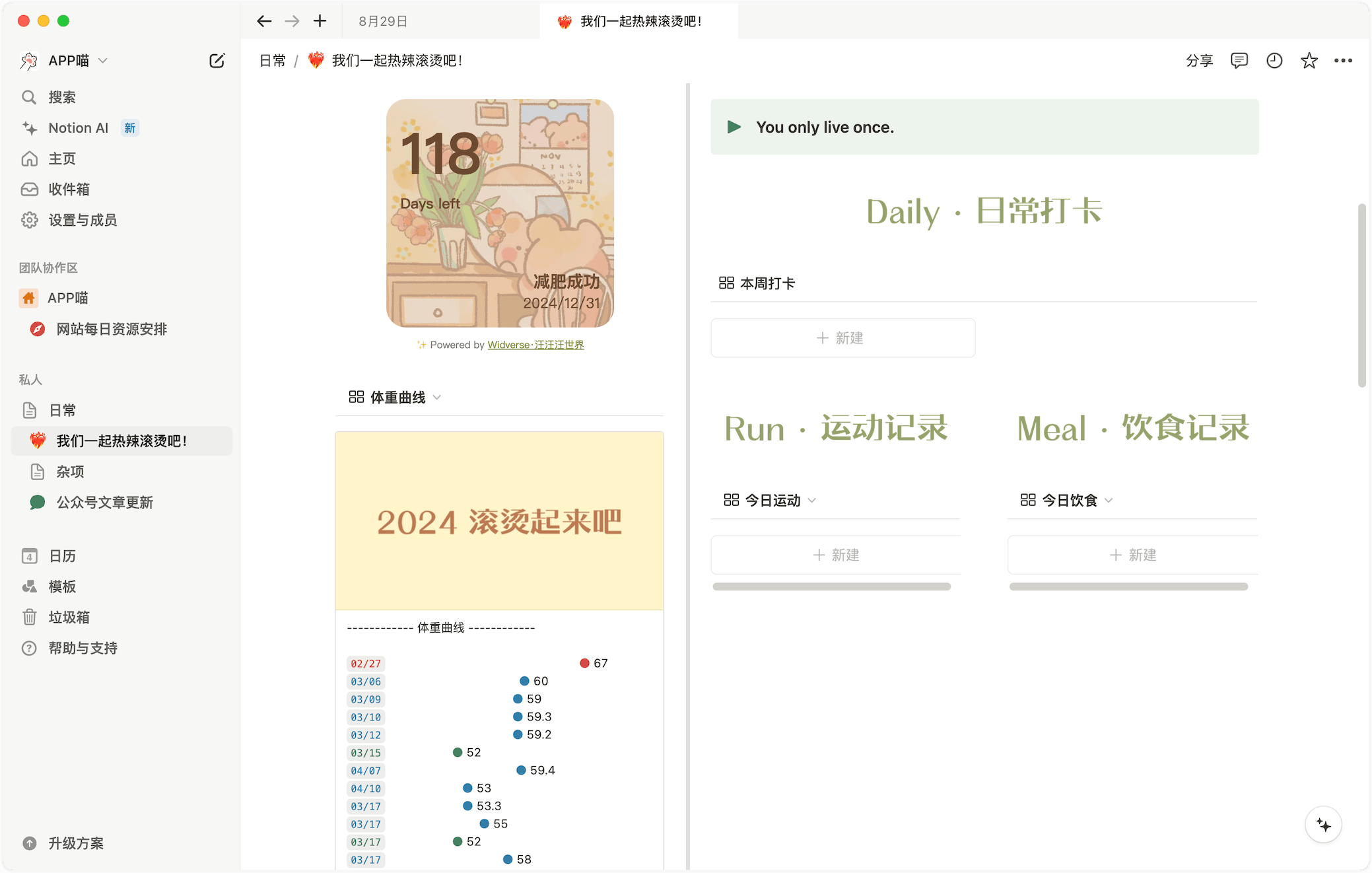The width and height of the screenshot is (1372, 873).
Task: Click the 分享 share button
Action: pyautogui.click(x=1200, y=61)
